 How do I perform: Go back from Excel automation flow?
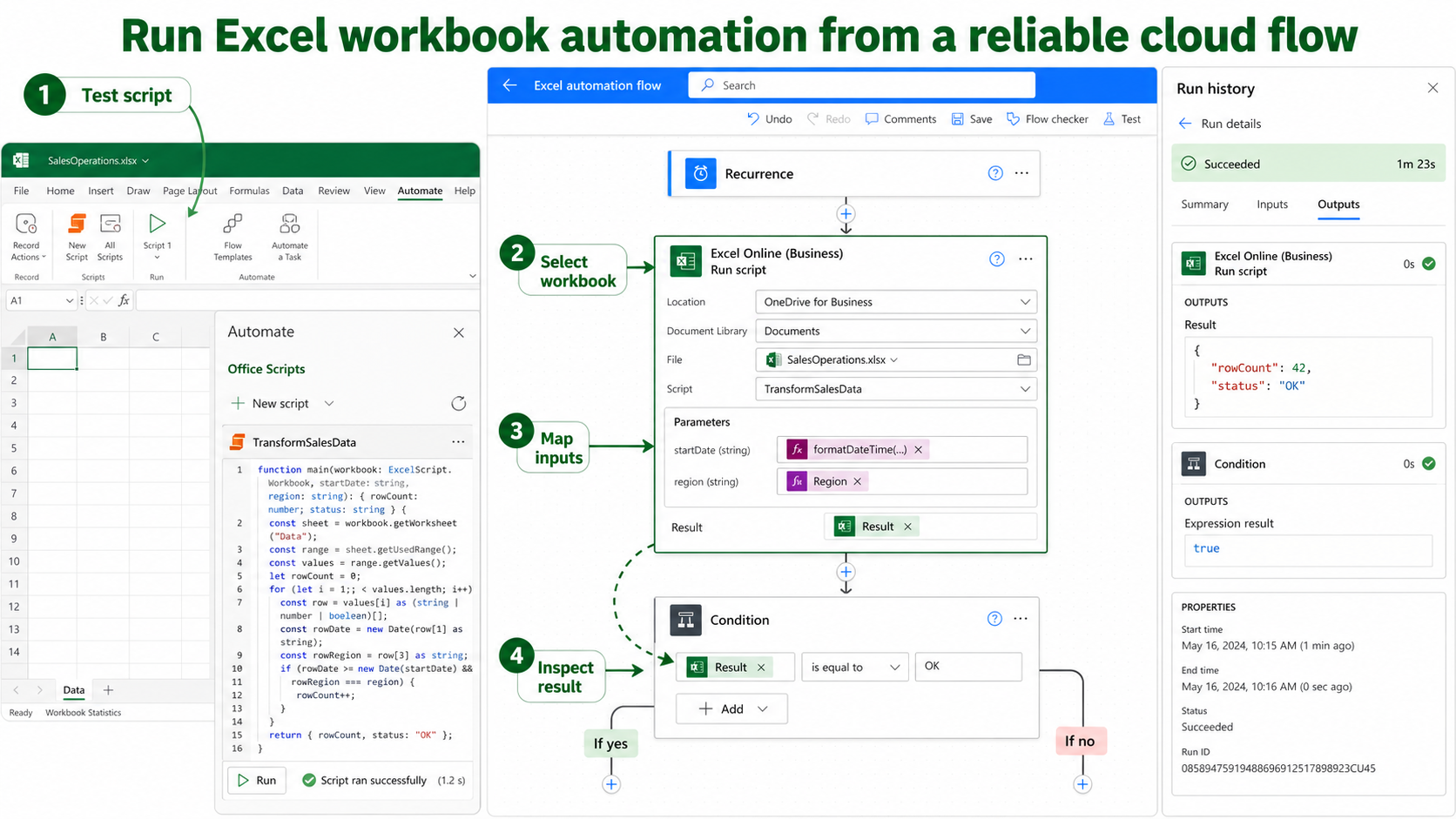point(510,85)
